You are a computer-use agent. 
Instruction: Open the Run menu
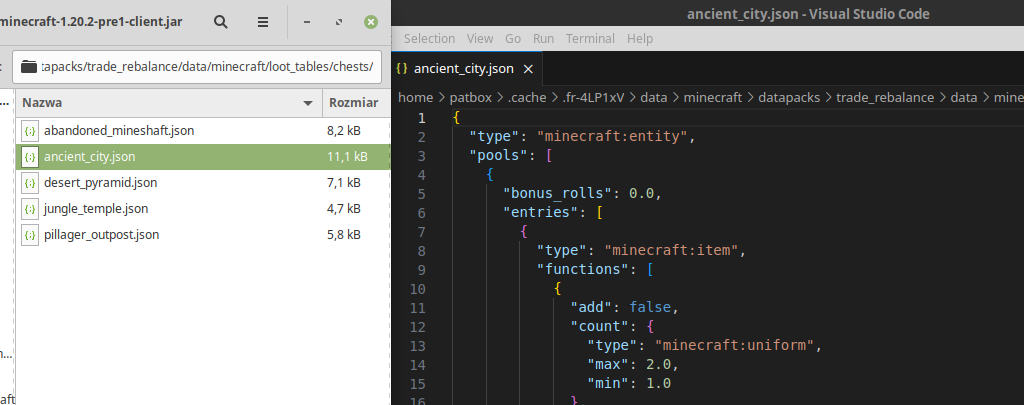tap(543, 38)
